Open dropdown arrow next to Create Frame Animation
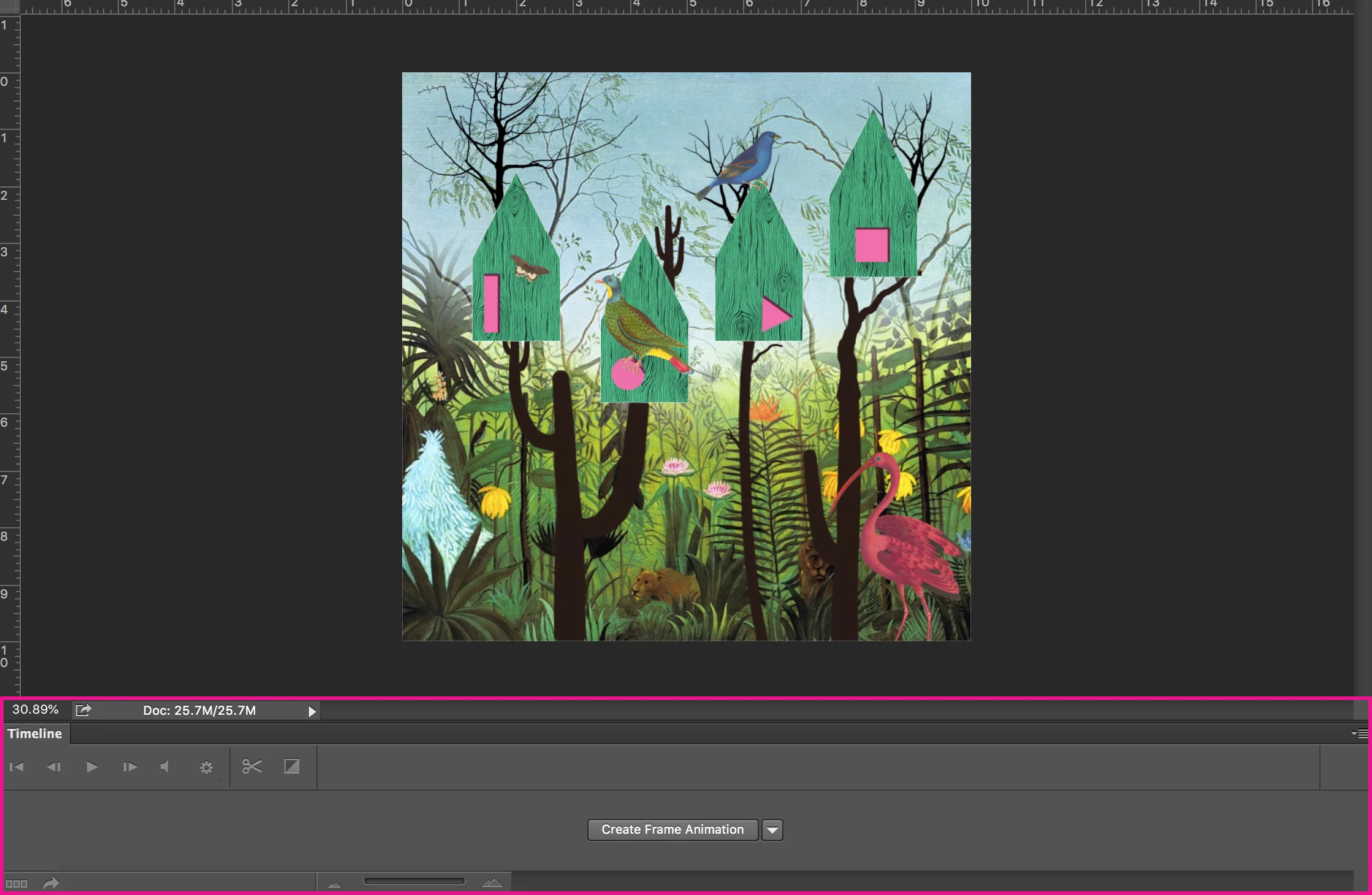This screenshot has width=1372, height=895. coord(772,830)
